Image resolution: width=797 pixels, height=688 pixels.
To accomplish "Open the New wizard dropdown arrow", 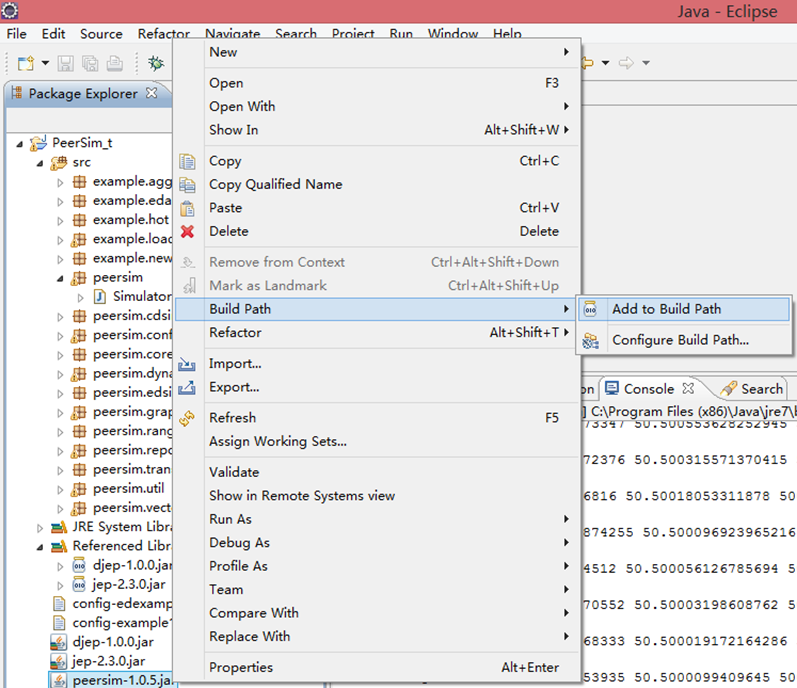I will point(45,63).
